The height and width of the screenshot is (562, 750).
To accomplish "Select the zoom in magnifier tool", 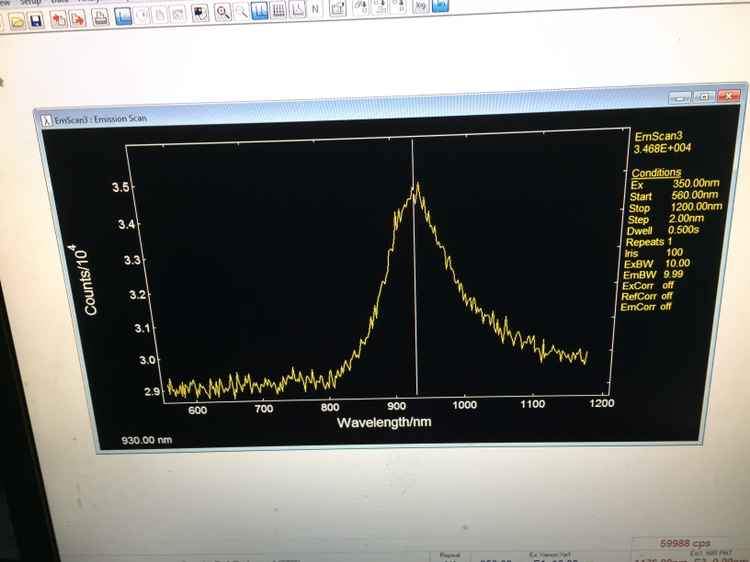I will coord(223,12).
